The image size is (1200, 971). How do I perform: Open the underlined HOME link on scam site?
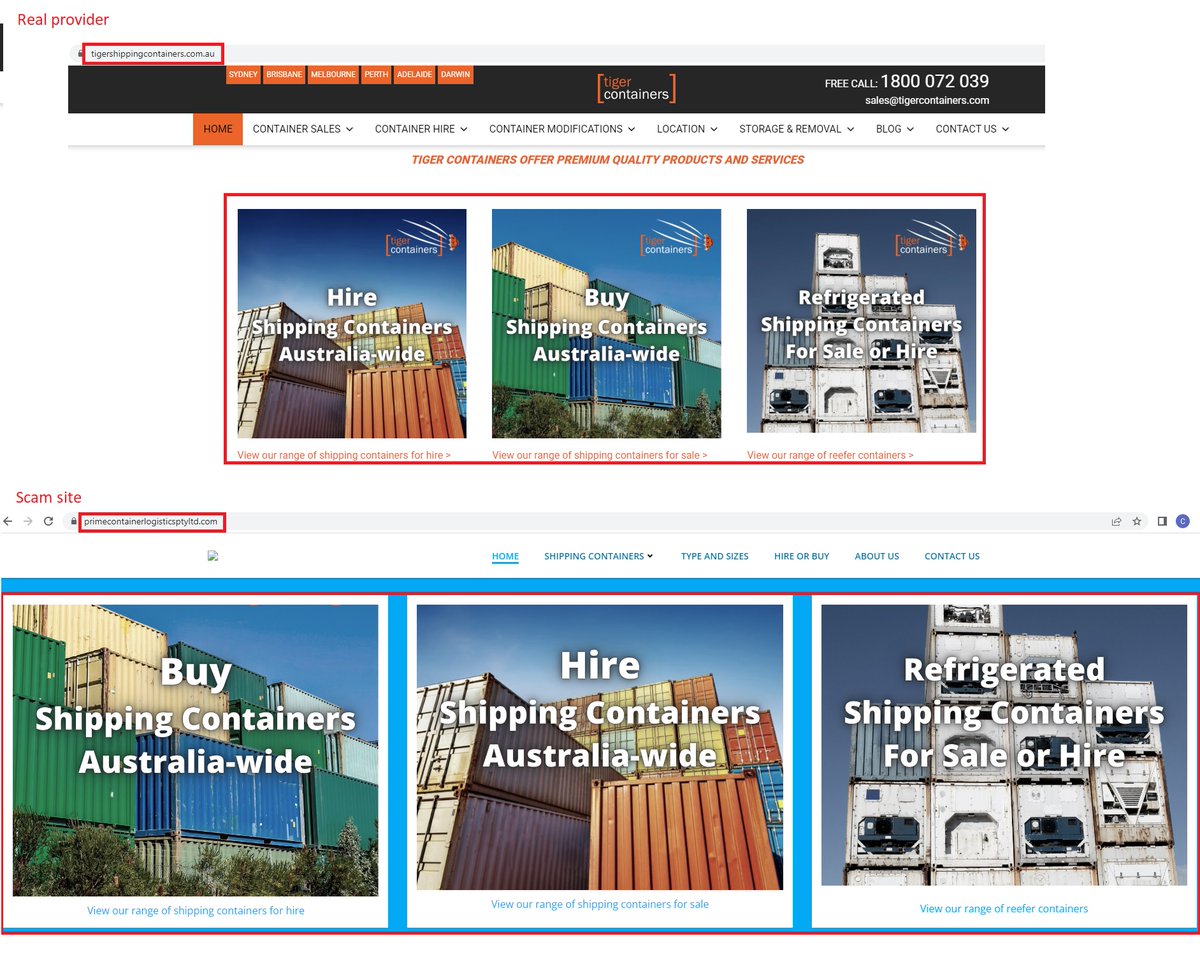(505, 556)
